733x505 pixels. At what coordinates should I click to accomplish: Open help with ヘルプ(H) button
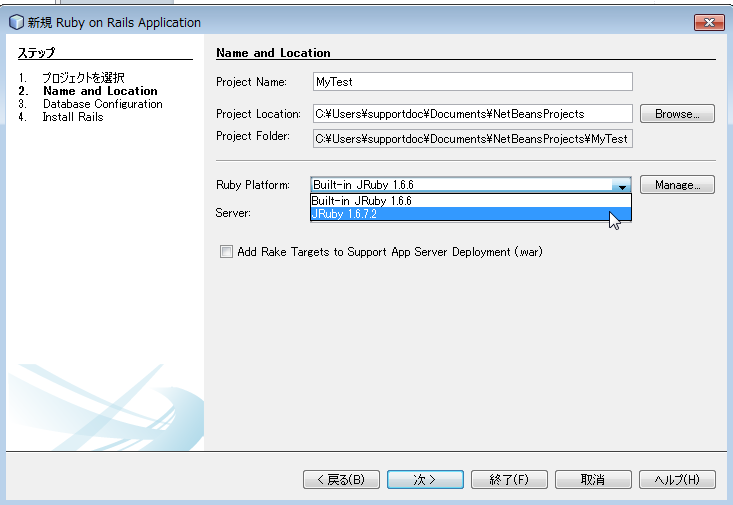point(677,479)
